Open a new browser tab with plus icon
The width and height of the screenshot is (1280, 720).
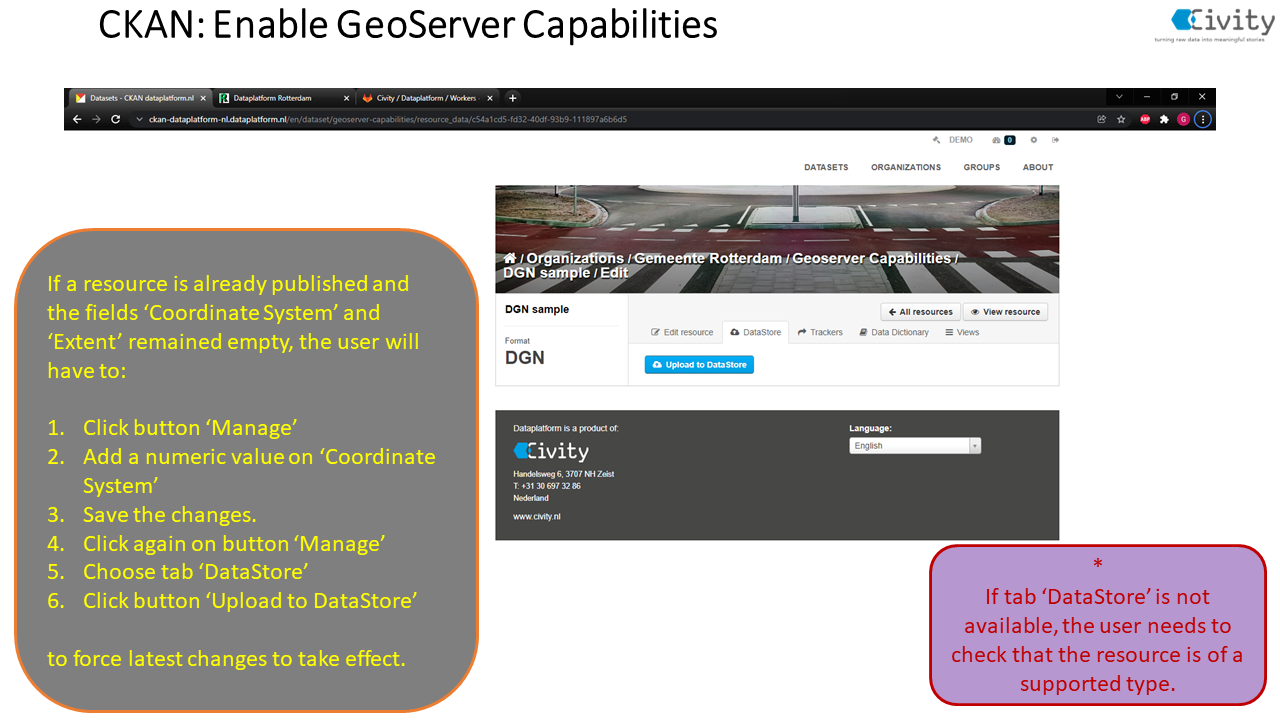point(513,98)
